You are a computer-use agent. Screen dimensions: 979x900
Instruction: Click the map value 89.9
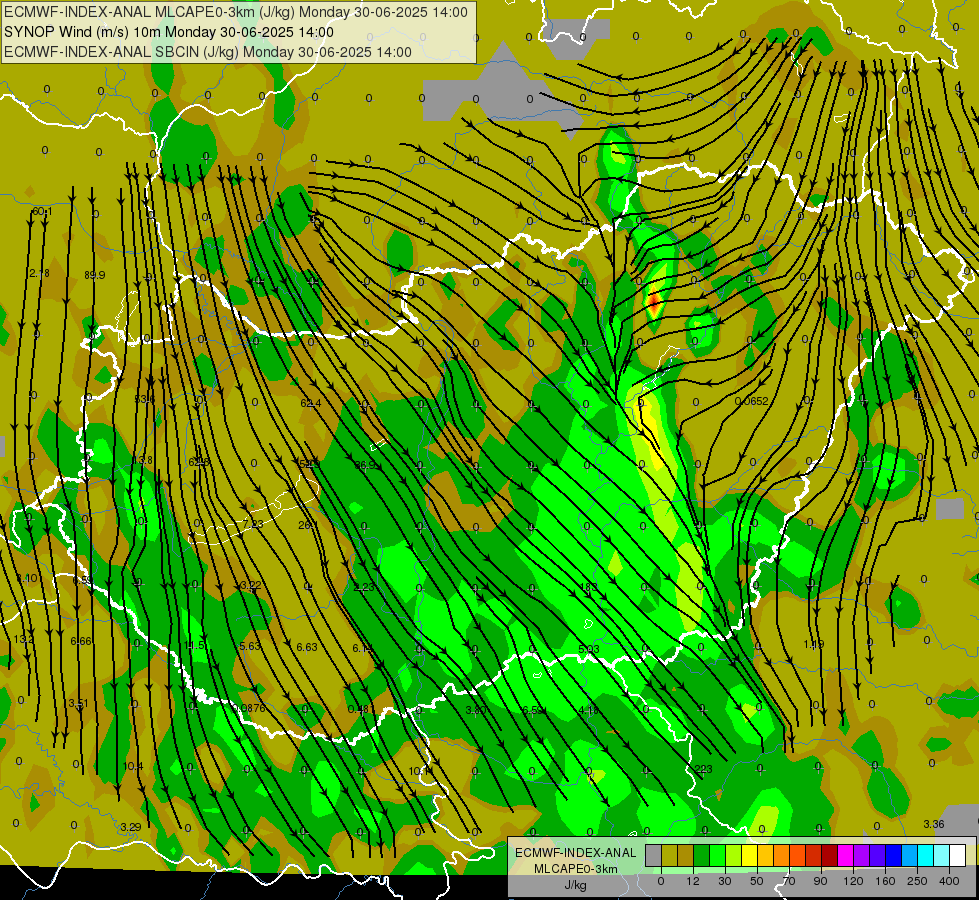[x=95, y=275]
